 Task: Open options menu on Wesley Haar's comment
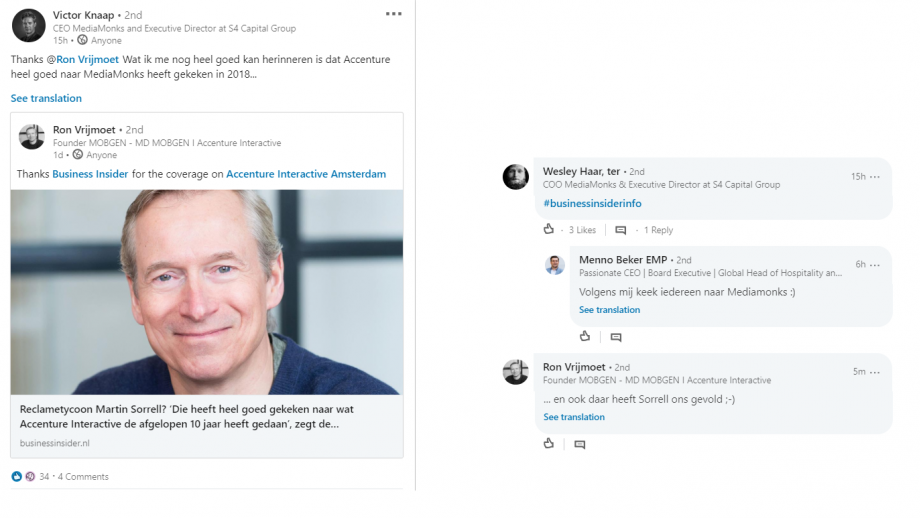point(875,177)
